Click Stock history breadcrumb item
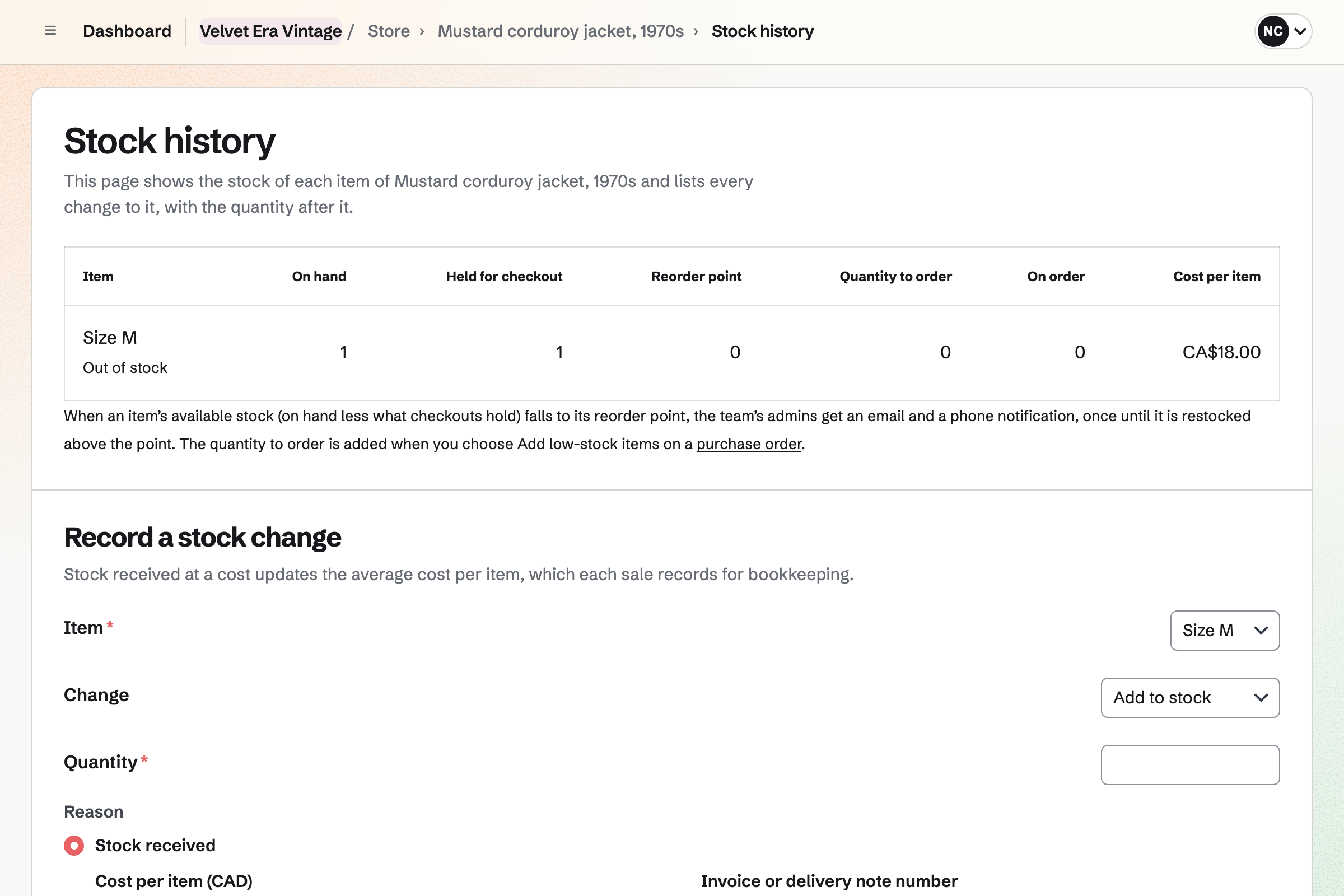This screenshot has width=1344, height=896. (762, 31)
